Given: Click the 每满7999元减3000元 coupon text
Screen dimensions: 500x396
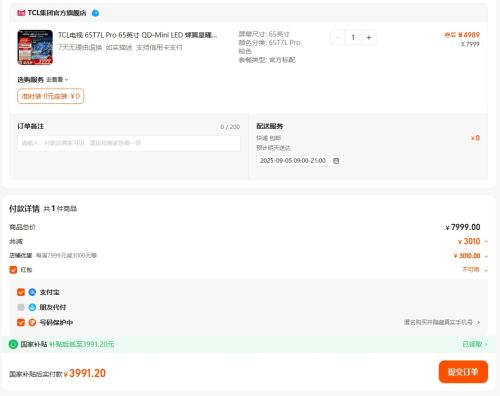Looking at the screenshot, I should point(66,256).
